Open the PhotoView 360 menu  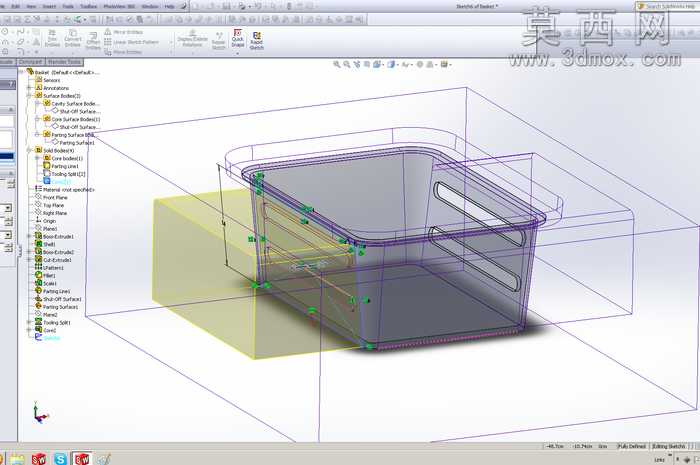tap(119, 6)
